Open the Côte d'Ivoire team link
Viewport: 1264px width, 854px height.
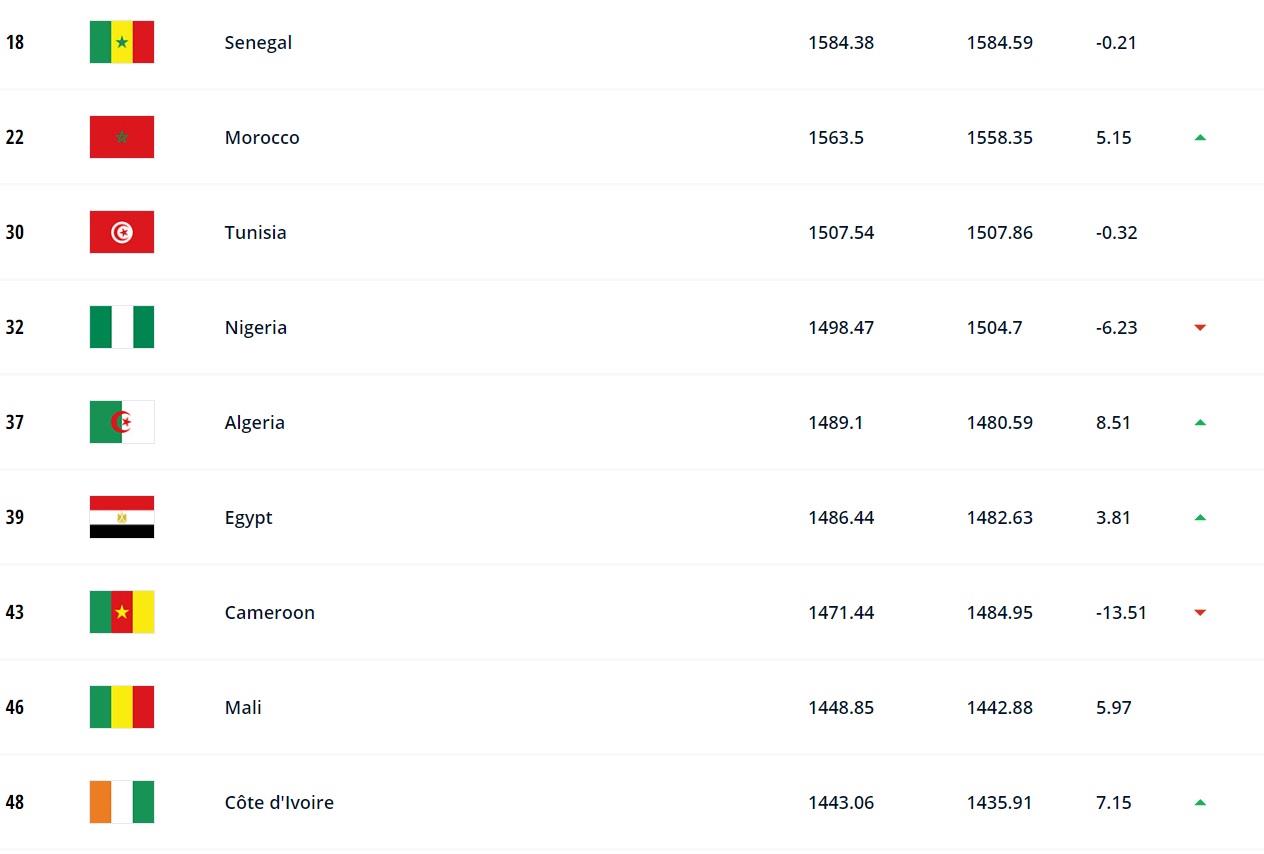[279, 802]
